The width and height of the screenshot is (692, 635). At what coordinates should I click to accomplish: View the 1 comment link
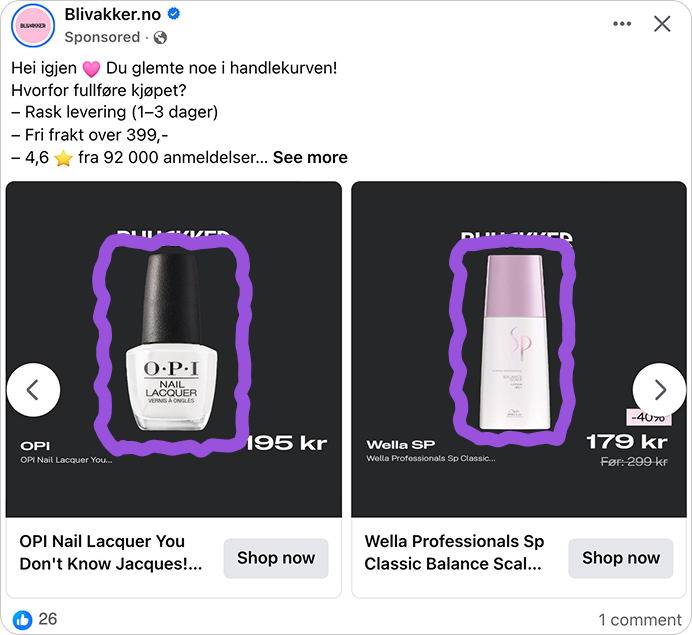pyautogui.click(x=640, y=620)
